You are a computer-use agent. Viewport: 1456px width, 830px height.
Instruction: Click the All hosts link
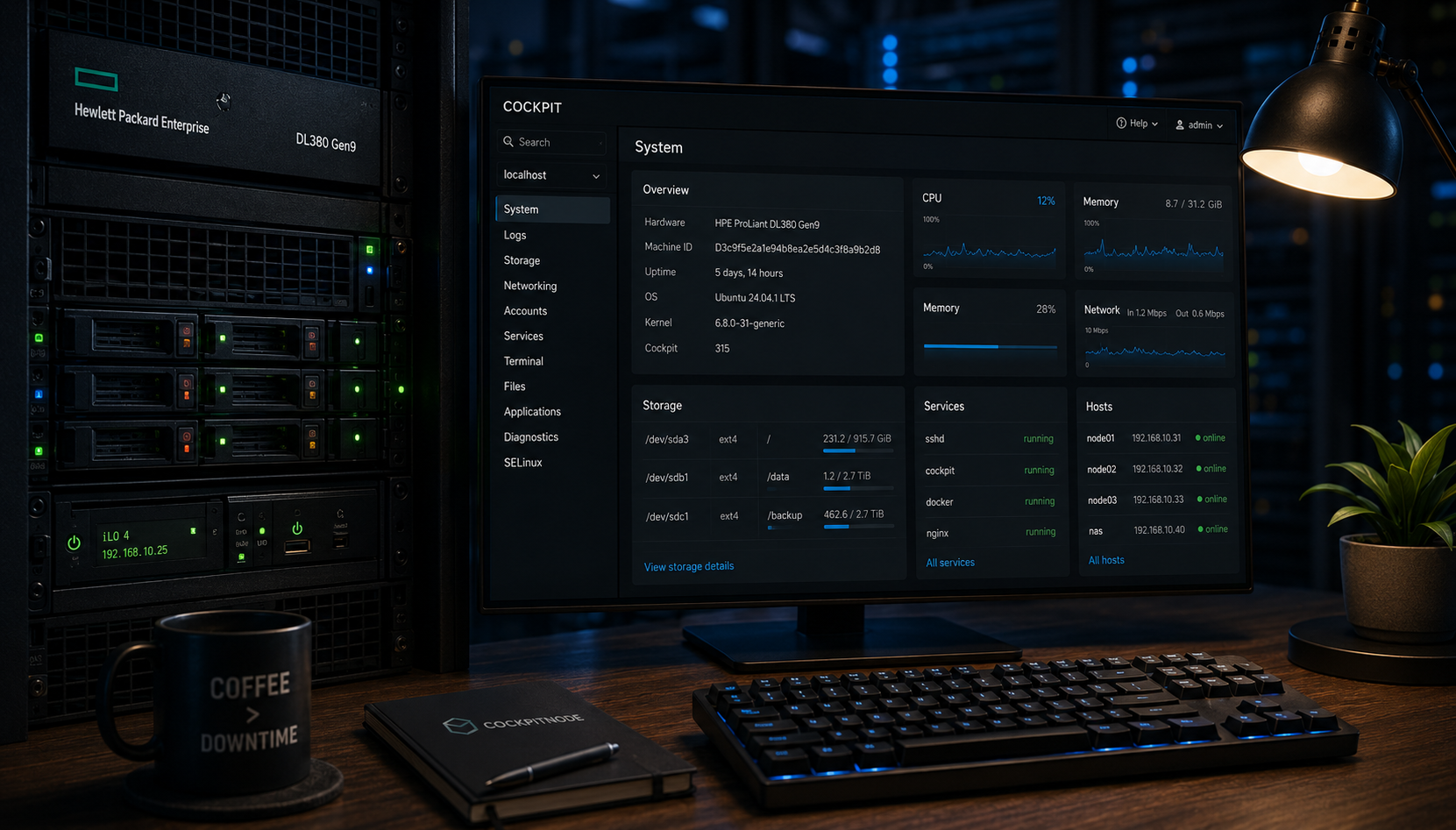pyautogui.click(x=1106, y=560)
